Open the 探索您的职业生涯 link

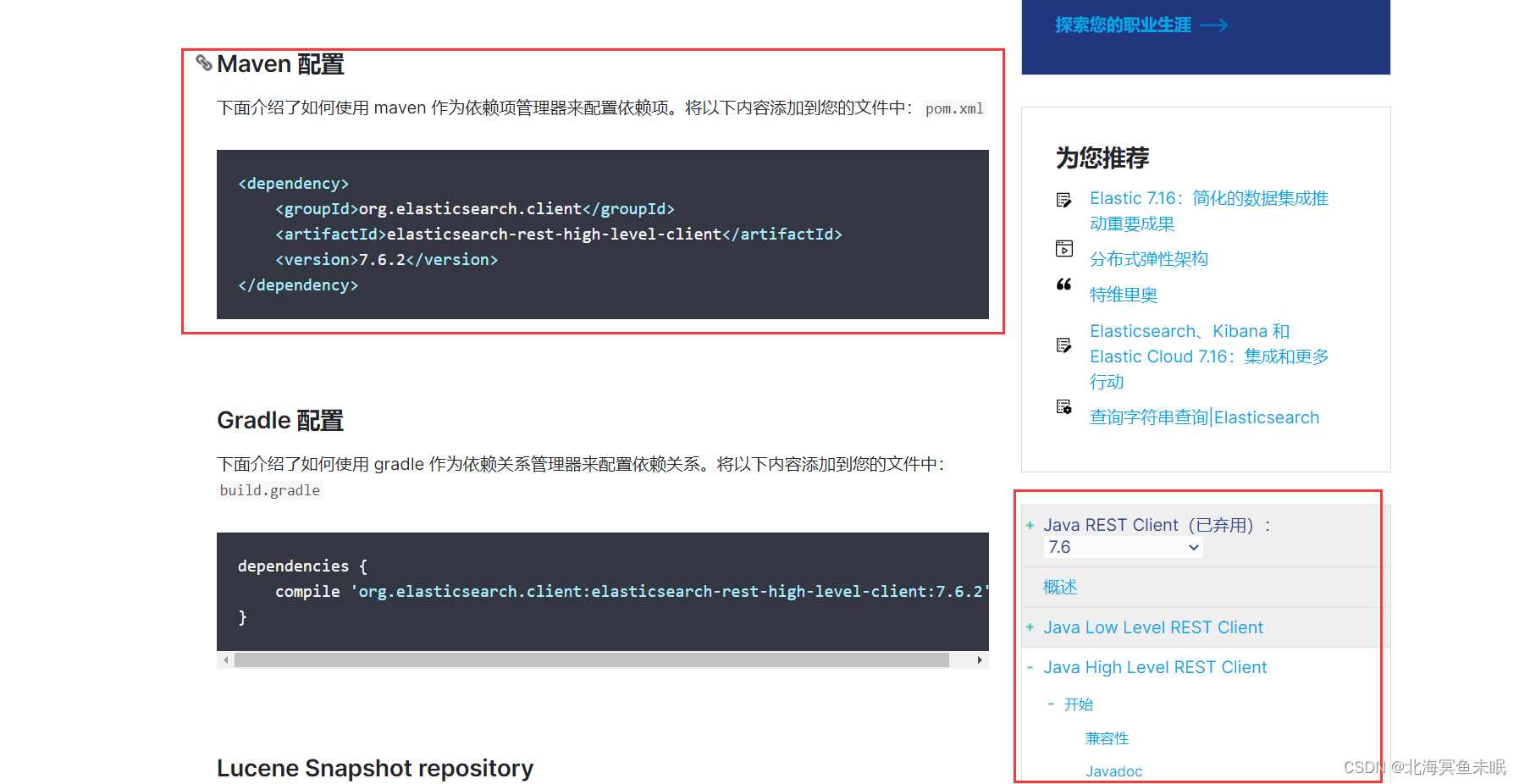1123,25
